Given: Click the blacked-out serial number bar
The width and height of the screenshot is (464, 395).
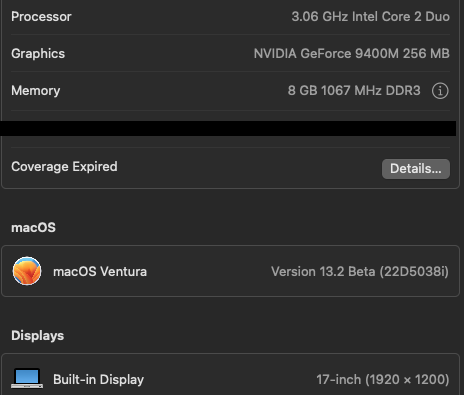Looking at the screenshot, I should click(x=228, y=128).
